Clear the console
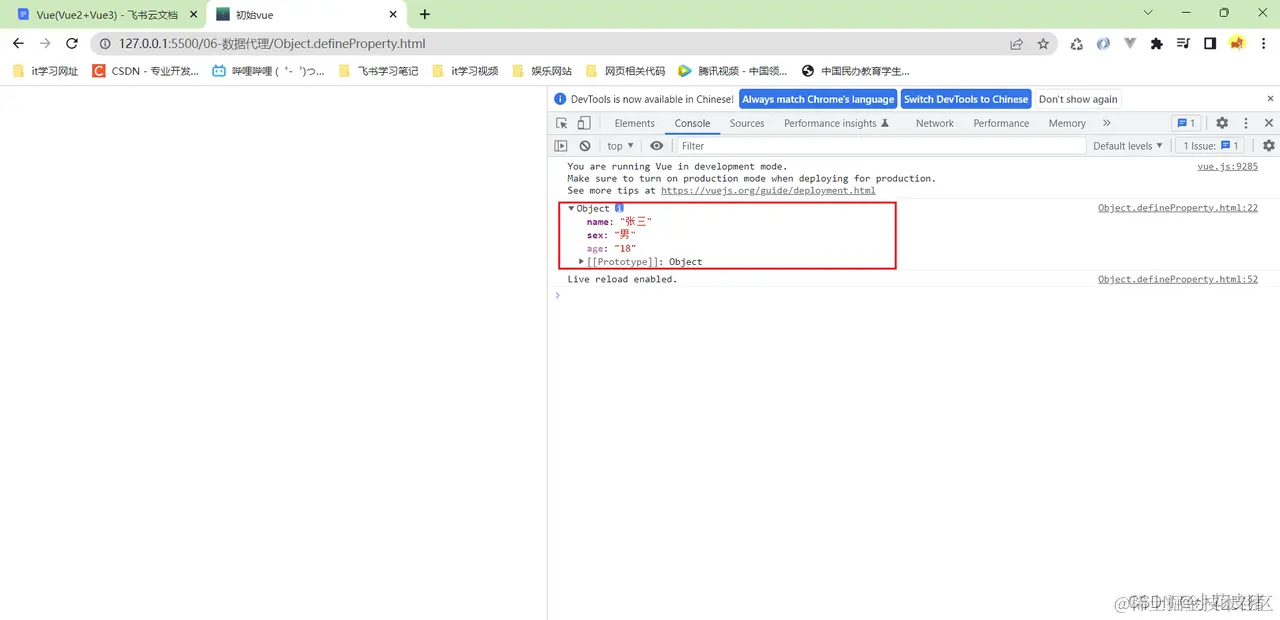1280x620 pixels. tap(585, 146)
